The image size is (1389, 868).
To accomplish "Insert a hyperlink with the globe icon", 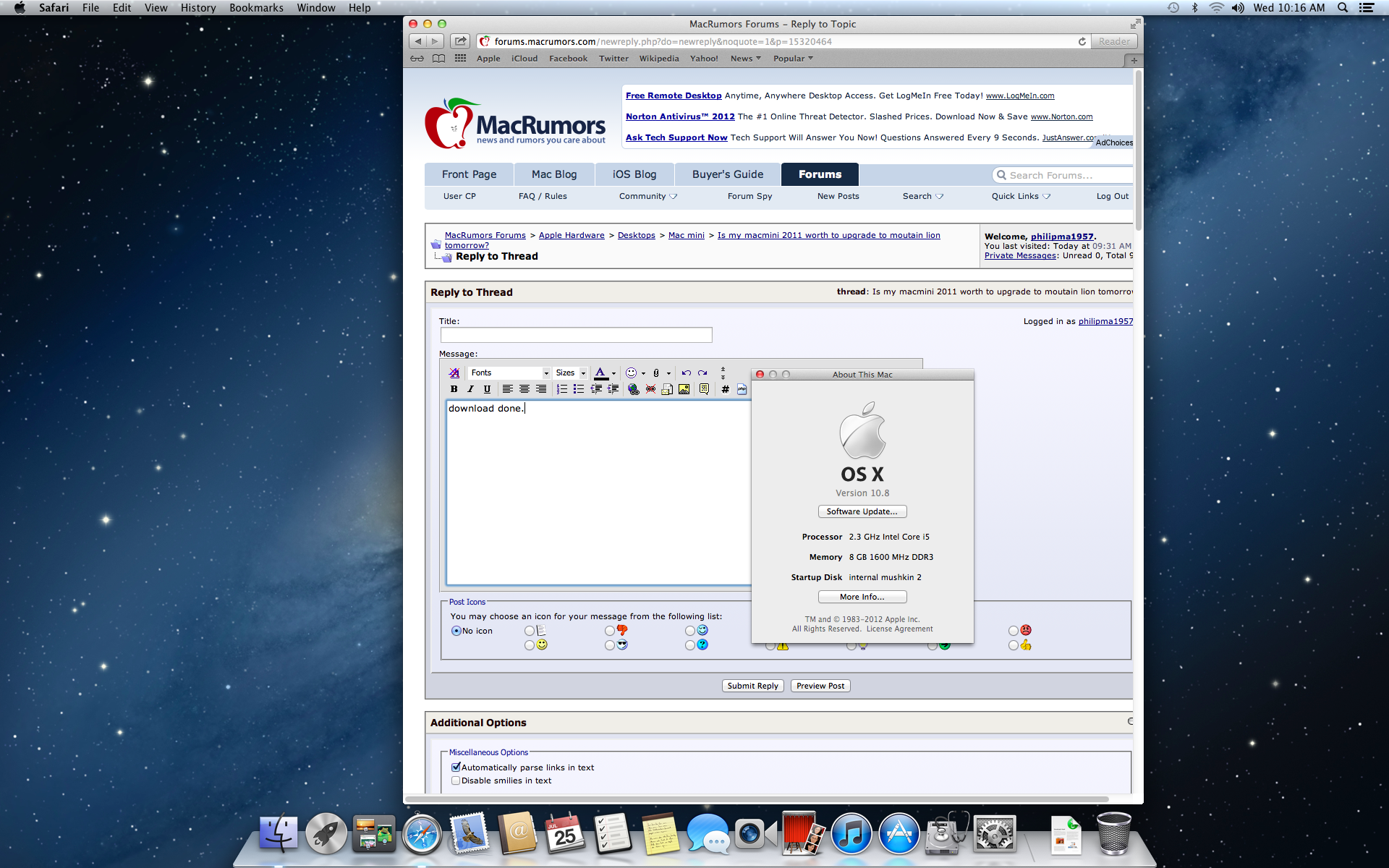I will (634, 389).
